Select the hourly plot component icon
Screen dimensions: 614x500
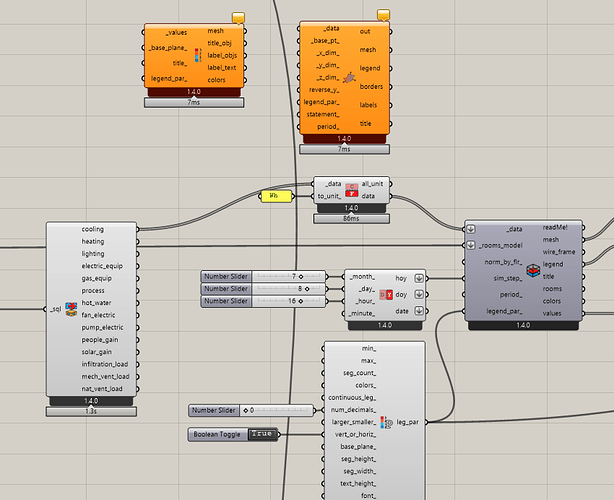[x=349, y=78]
